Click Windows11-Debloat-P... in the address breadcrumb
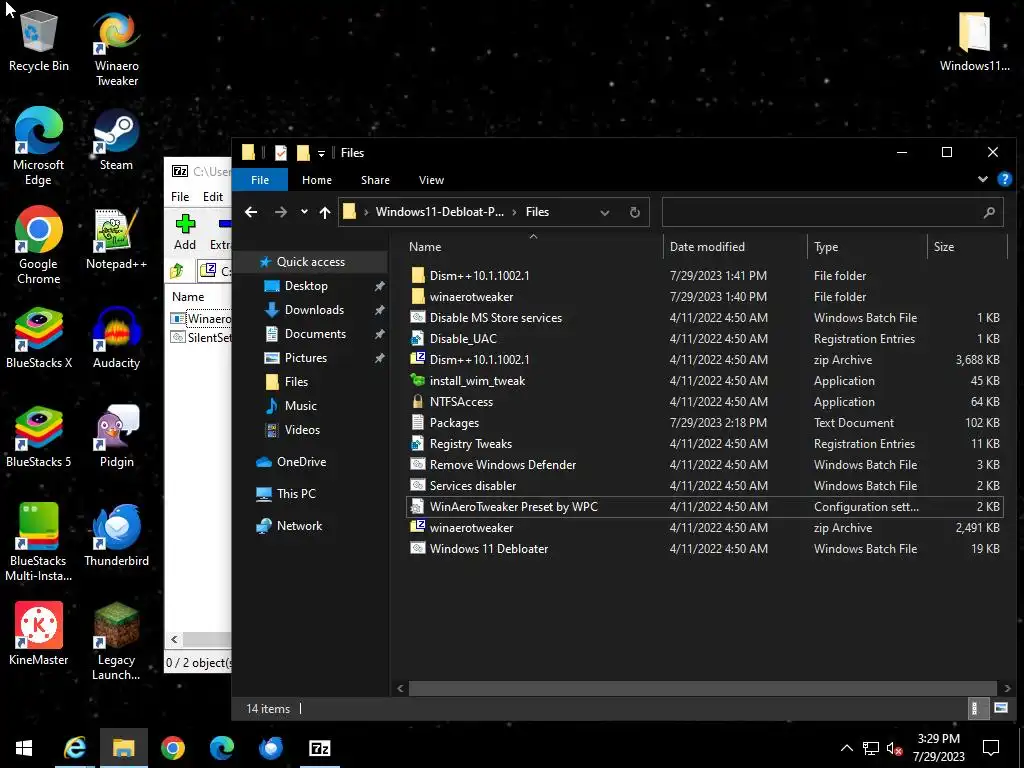Viewport: 1024px width, 768px height. [440, 212]
